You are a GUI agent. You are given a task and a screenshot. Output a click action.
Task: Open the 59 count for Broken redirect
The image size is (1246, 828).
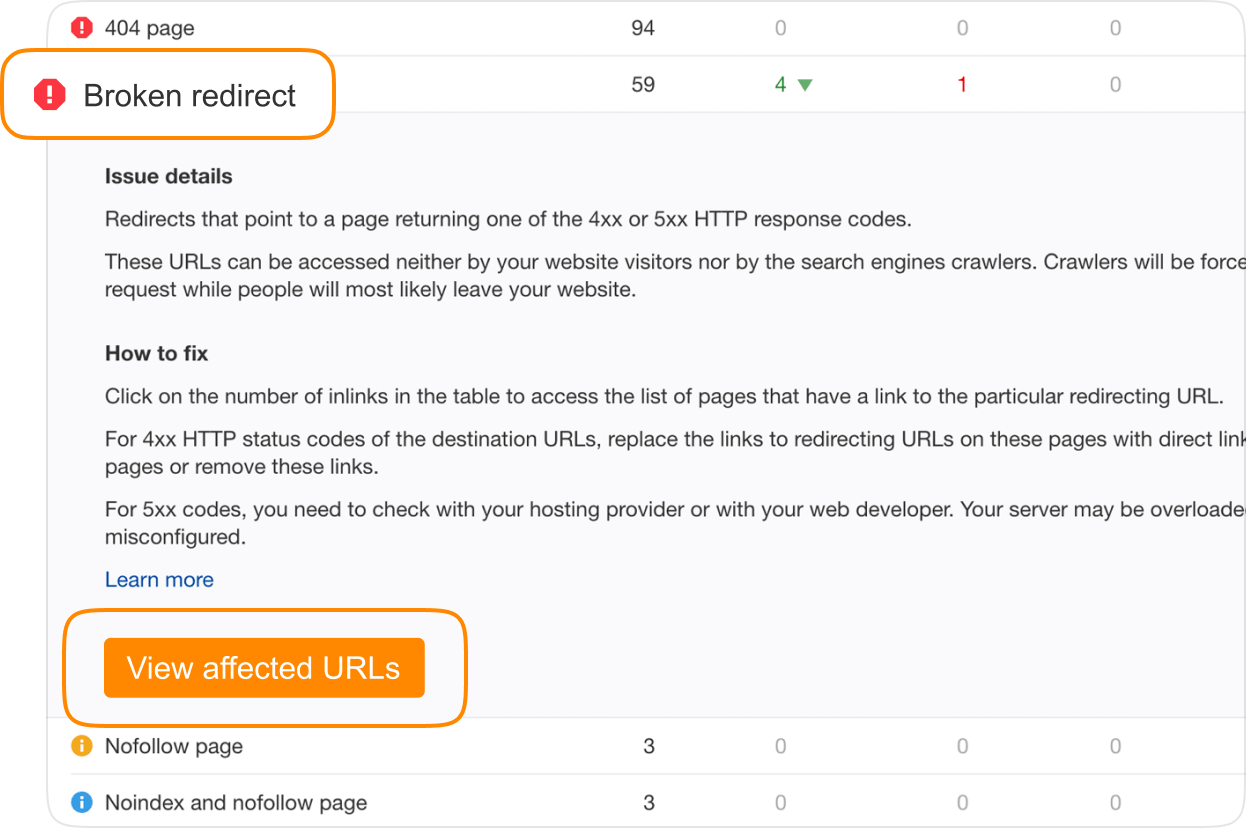tap(643, 85)
